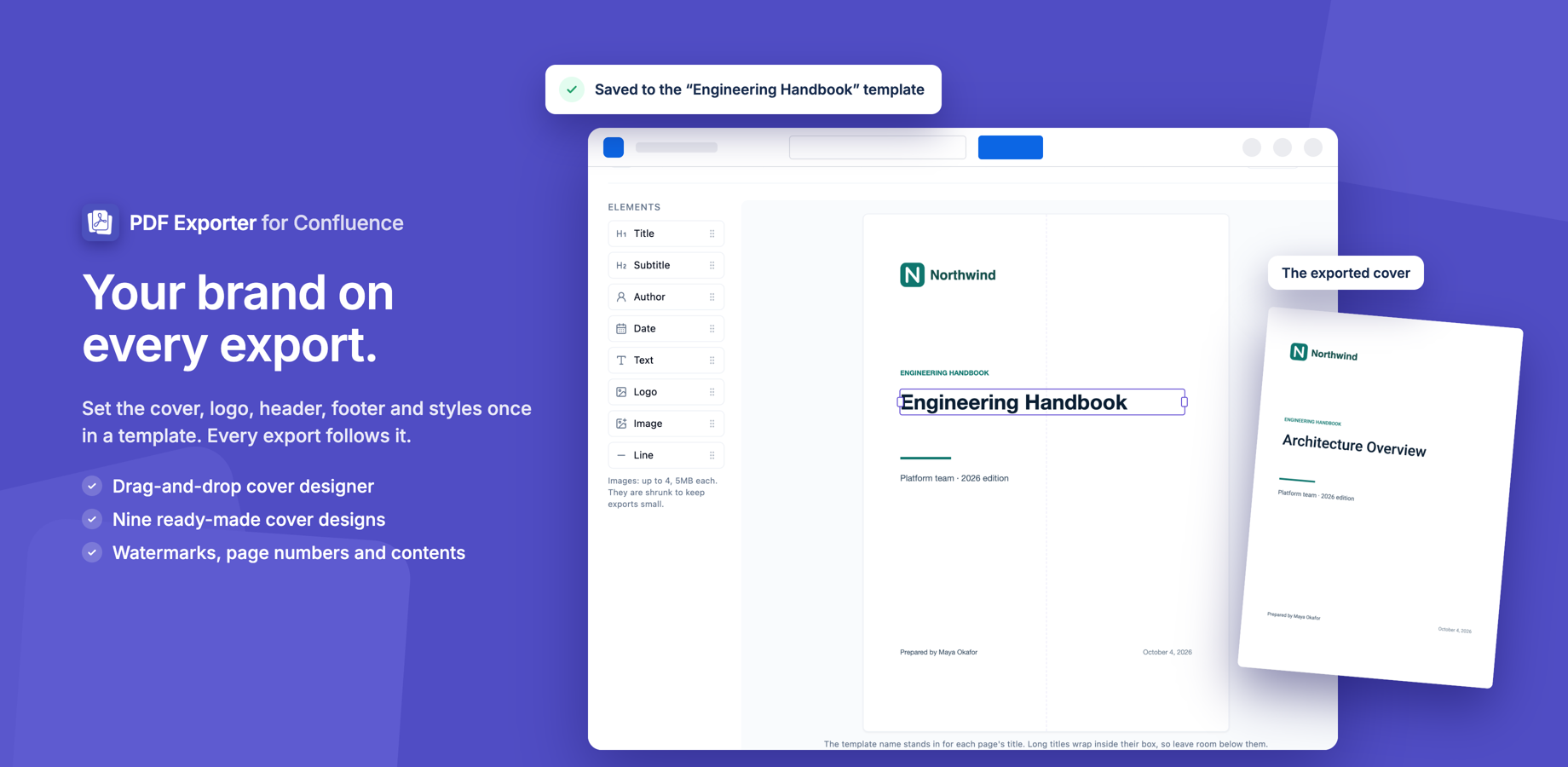Image resolution: width=1568 pixels, height=767 pixels.
Task: Click the drag handle on Title row
Action: (712, 234)
